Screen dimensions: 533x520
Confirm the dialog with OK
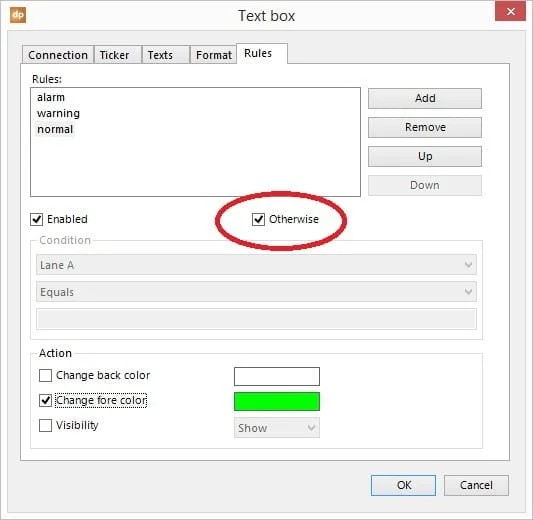point(403,485)
